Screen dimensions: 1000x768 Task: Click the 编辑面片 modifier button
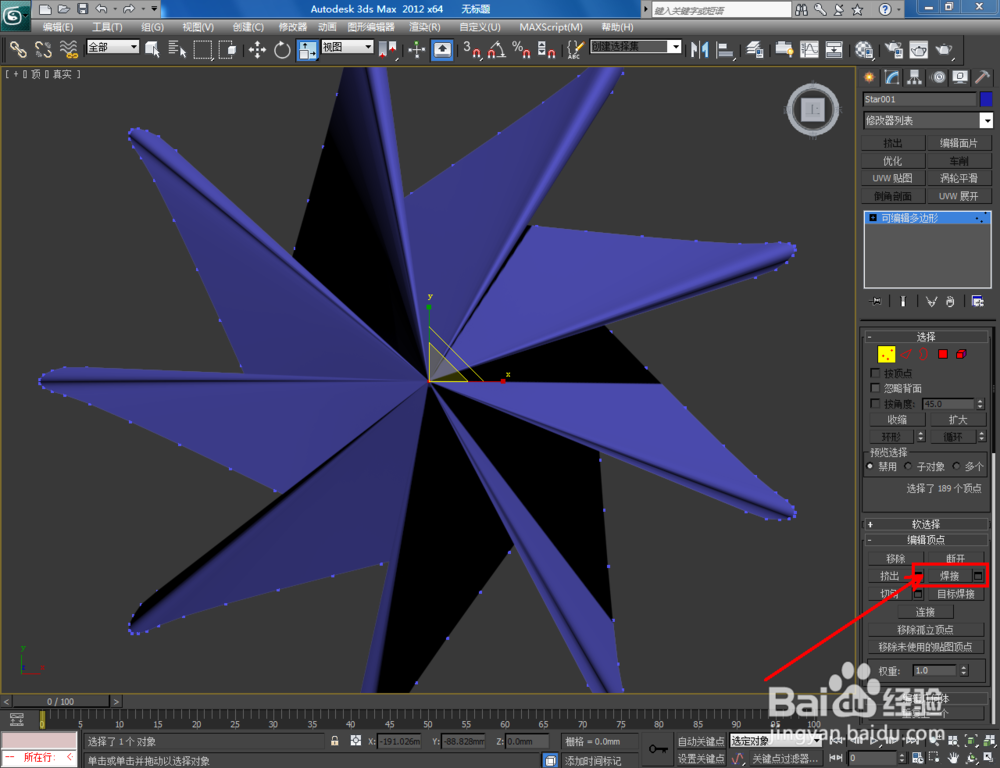[x=959, y=143]
